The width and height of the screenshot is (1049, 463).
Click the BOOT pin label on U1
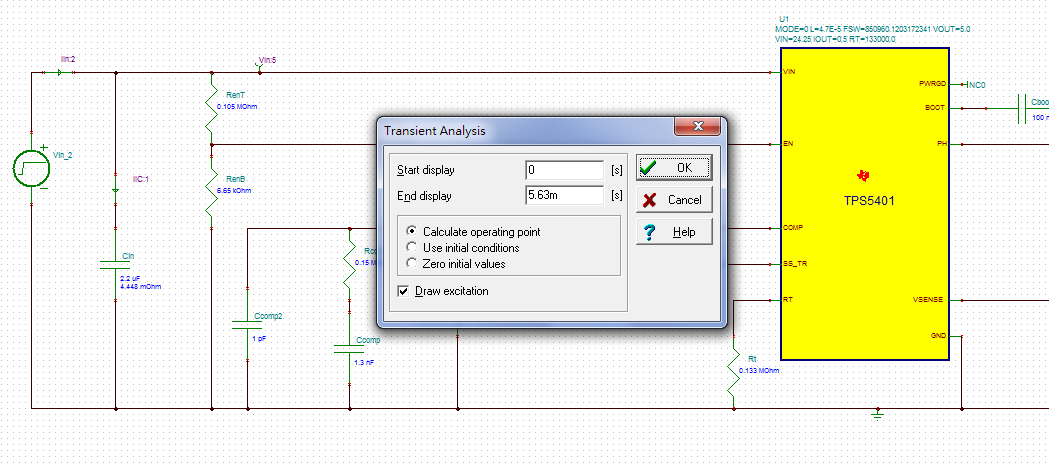(x=936, y=108)
